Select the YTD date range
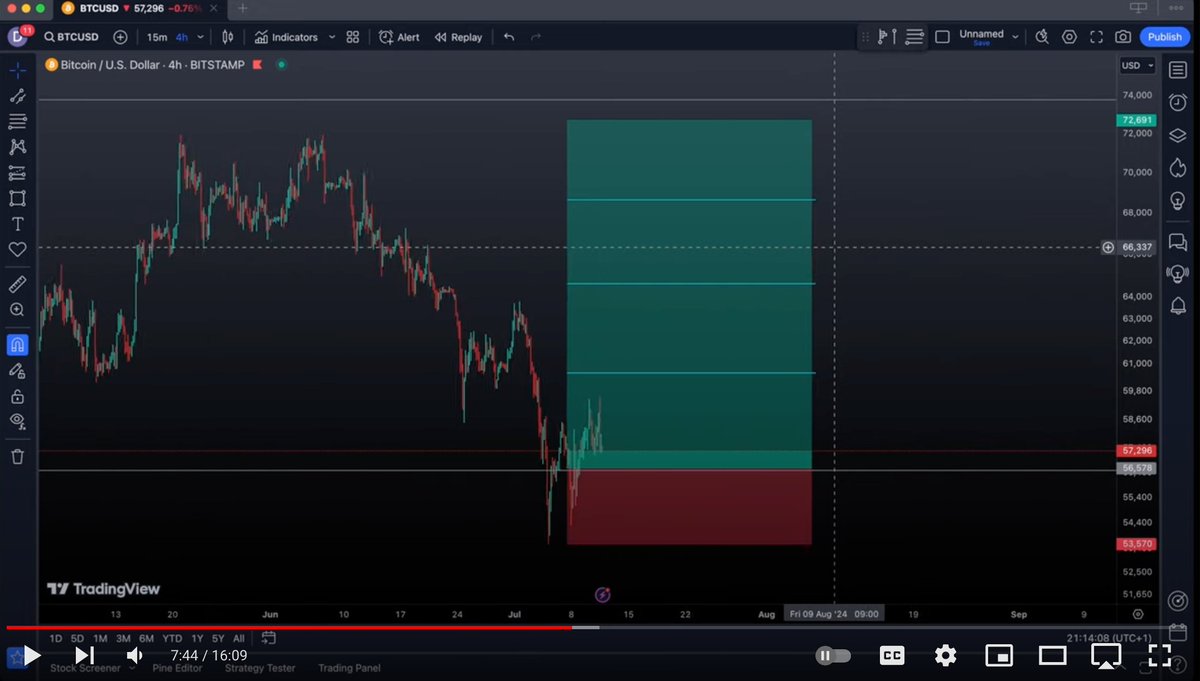 [x=172, y=638]
